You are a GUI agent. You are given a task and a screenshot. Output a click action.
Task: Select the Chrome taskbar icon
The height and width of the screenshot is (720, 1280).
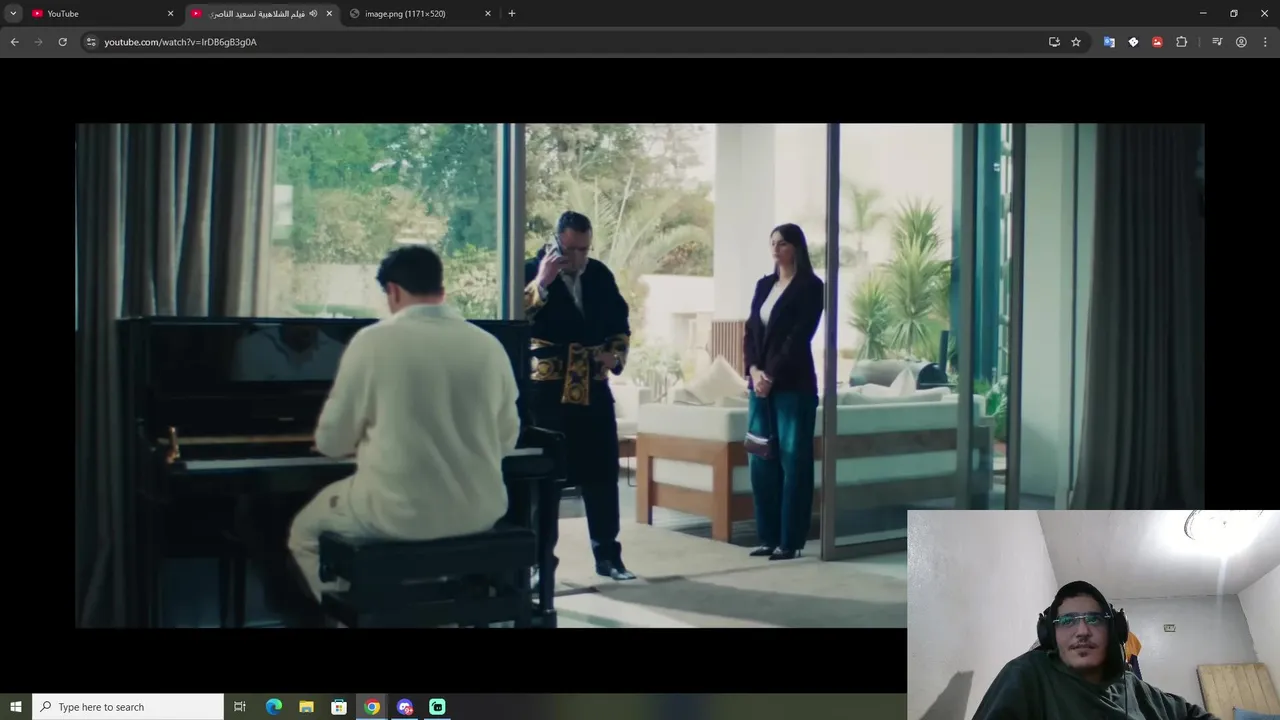pos(372,707)
